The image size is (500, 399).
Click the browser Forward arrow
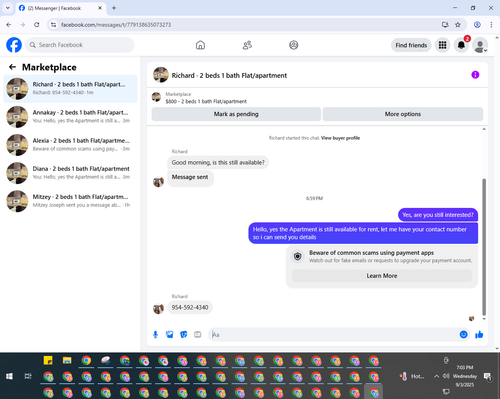tap(23, 25)
